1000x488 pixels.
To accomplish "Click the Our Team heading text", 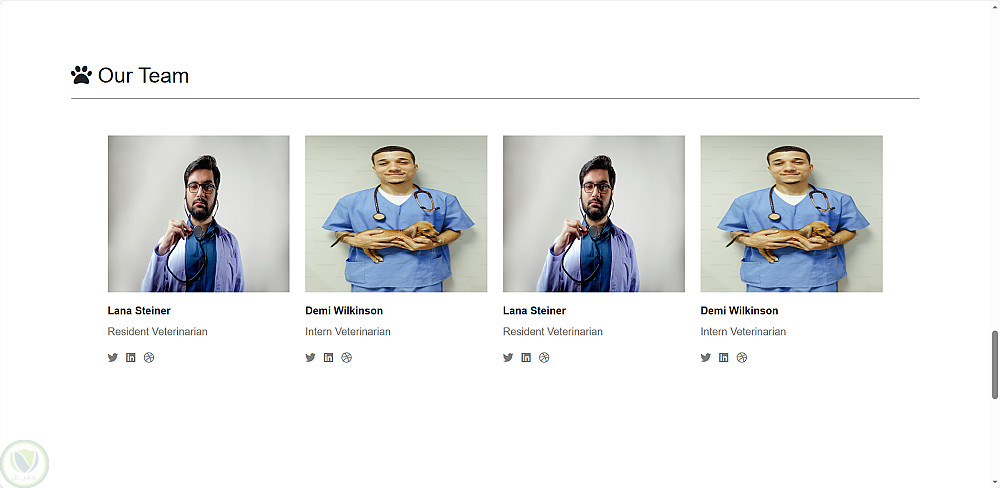I will tap(143, 75).
